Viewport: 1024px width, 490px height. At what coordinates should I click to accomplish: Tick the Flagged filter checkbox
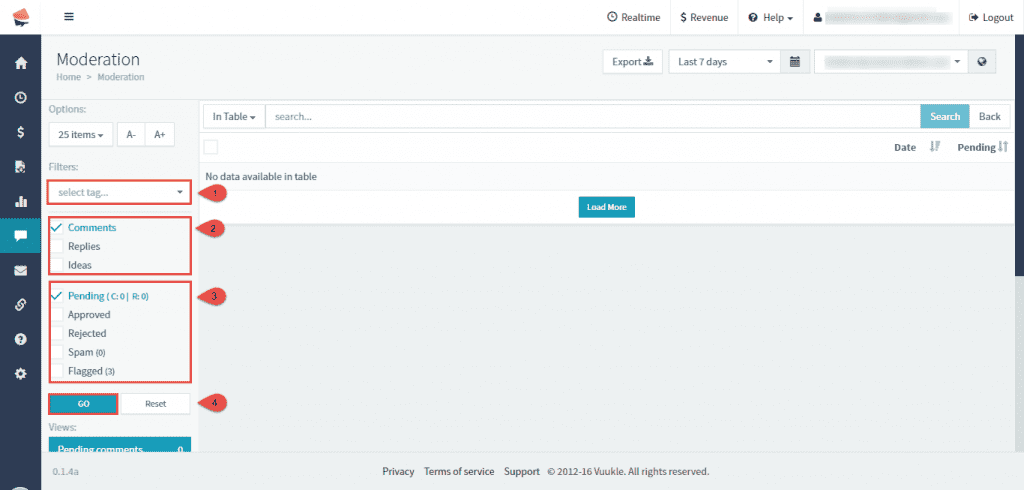coord(58,371)
